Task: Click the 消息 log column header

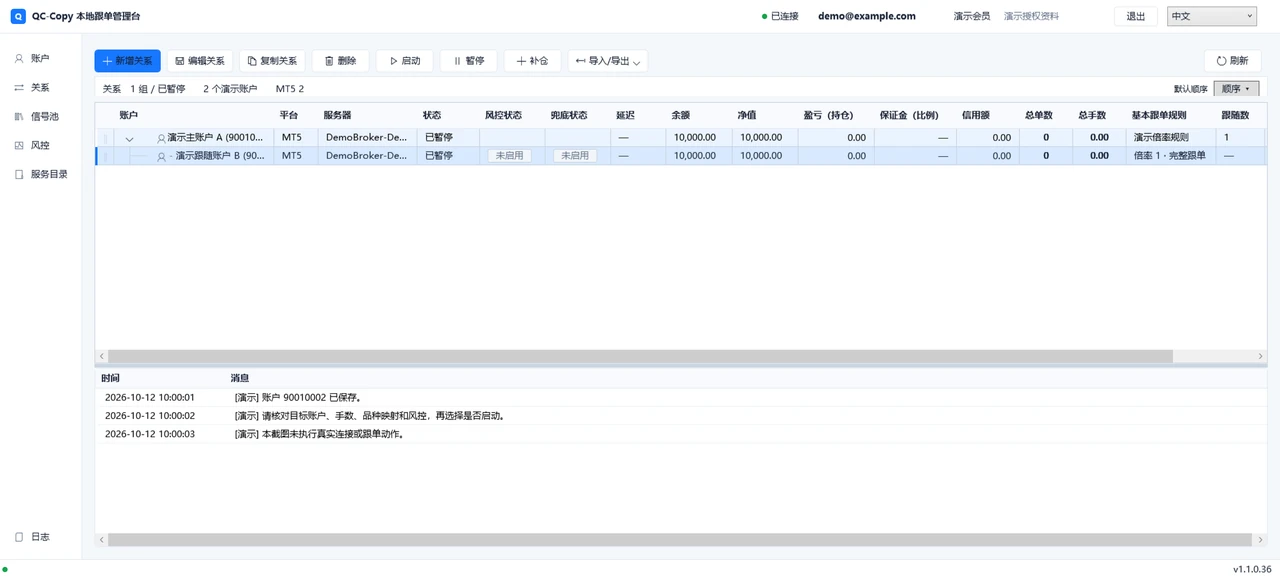Action: click(240, 378)
